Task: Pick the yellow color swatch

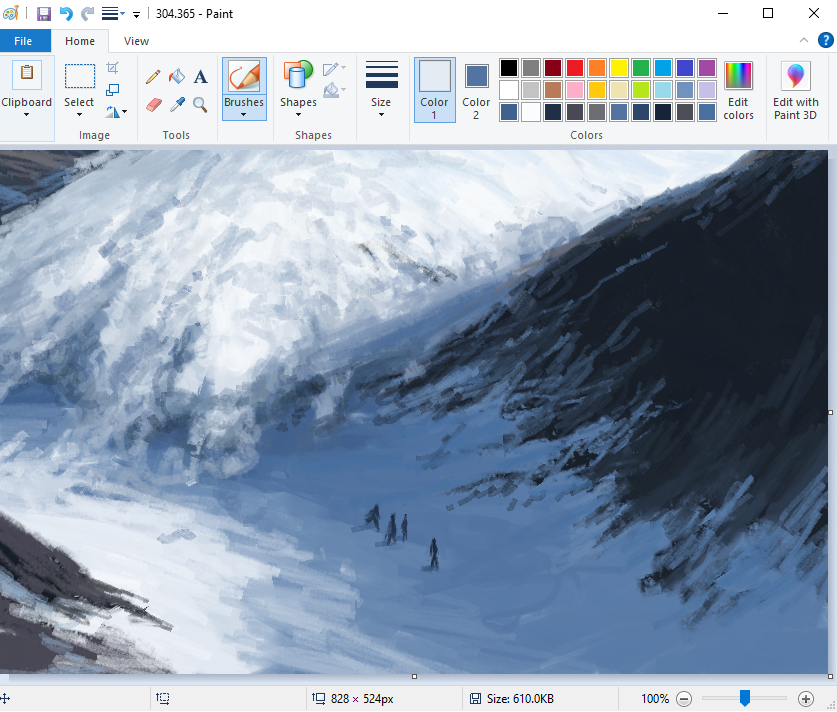Action: (x=619, y=68)
